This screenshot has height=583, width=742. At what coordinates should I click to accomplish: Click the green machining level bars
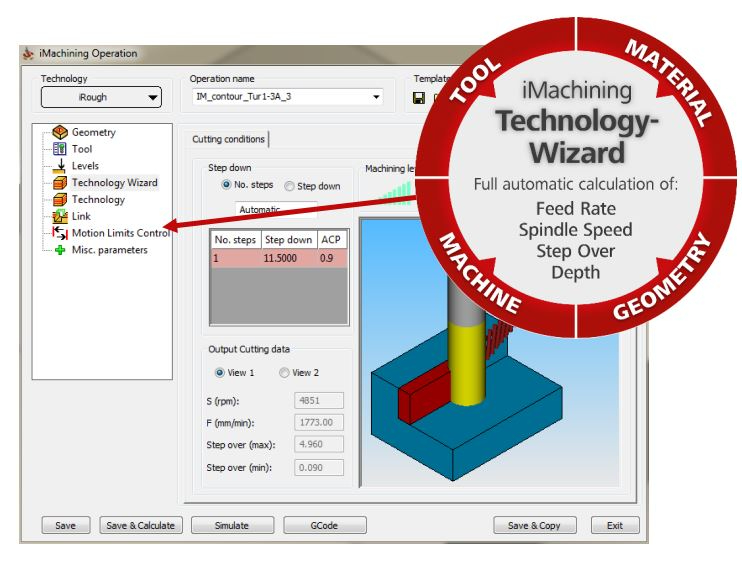397,193
